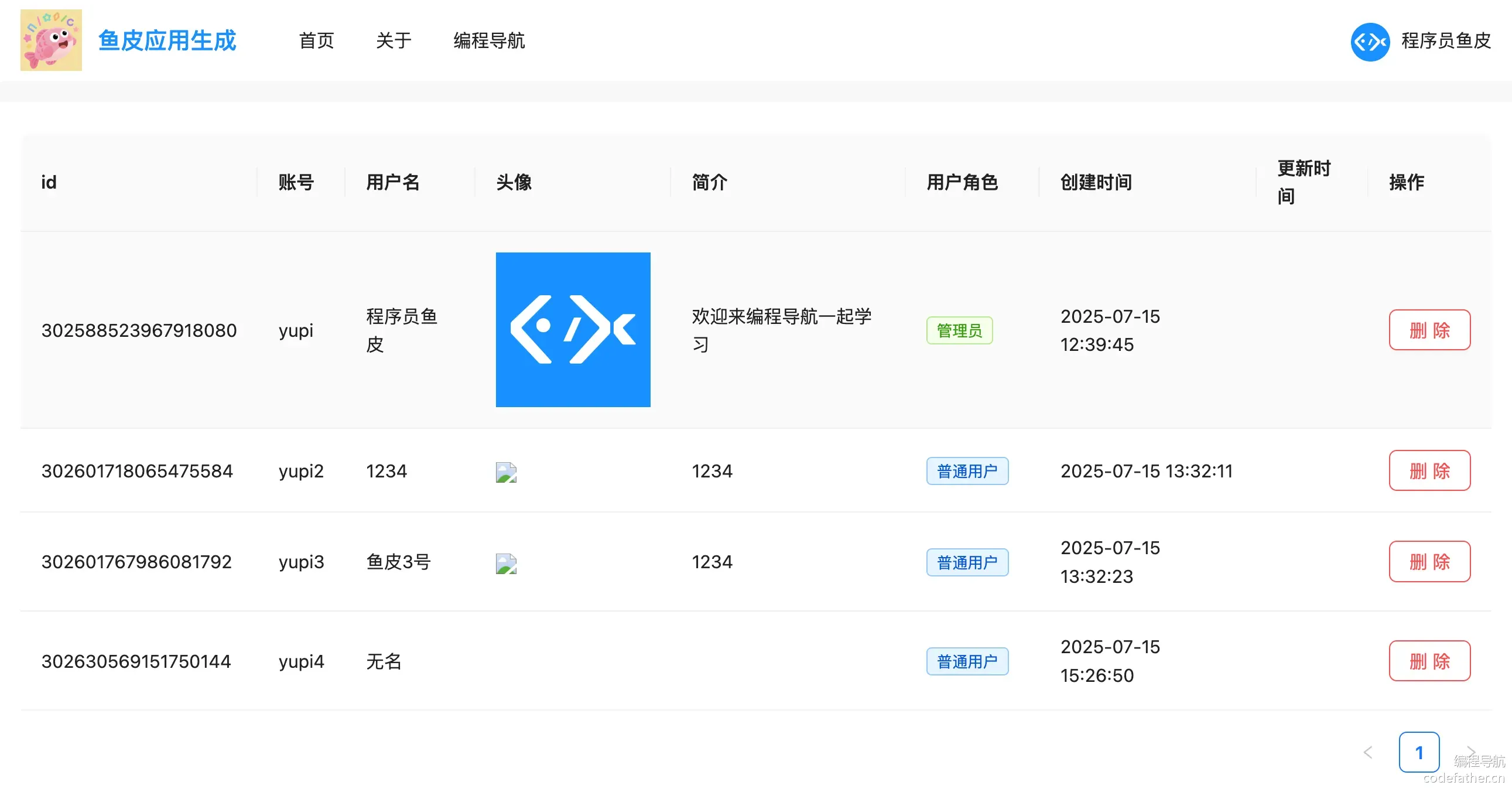
Task: Click broken avatar image in yupi2 row
Action: coord(506,472)
